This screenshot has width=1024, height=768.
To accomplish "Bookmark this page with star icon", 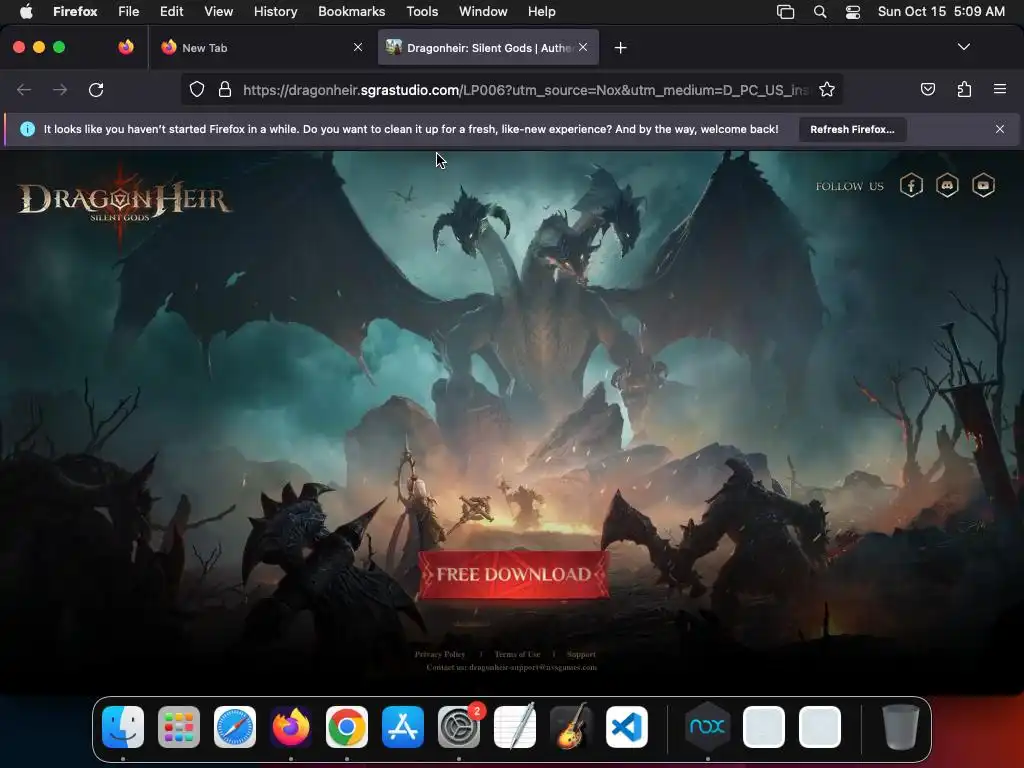I will (827, 89).
